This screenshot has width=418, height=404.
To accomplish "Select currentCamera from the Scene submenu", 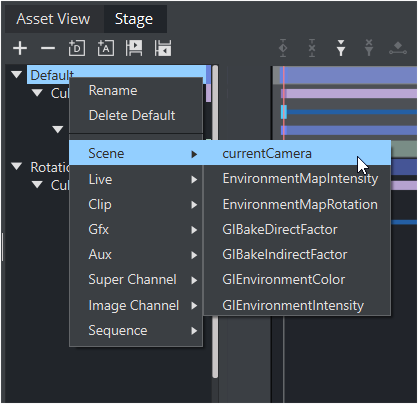I will 297,153.
